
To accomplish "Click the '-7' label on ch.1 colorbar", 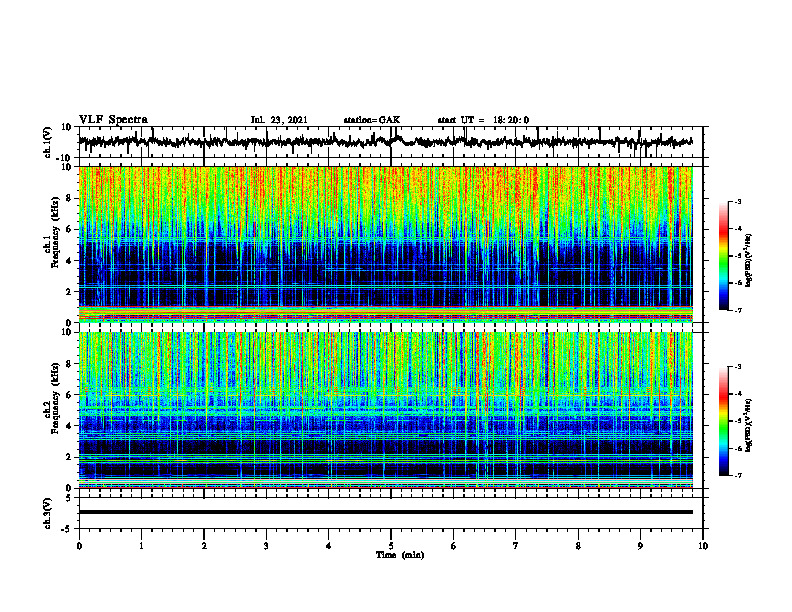I will pos(737,310).
